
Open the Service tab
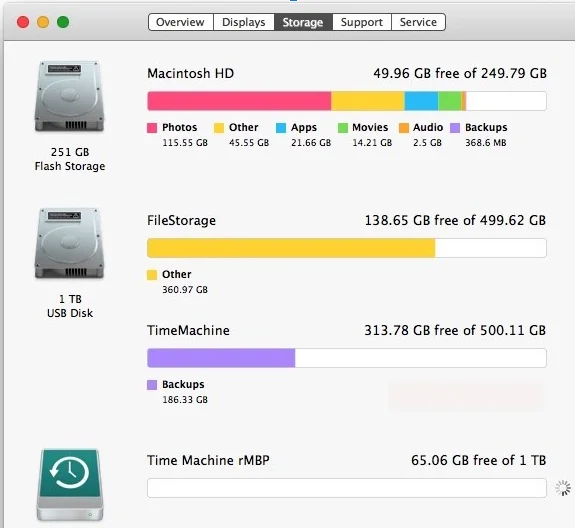click(418, 22)
